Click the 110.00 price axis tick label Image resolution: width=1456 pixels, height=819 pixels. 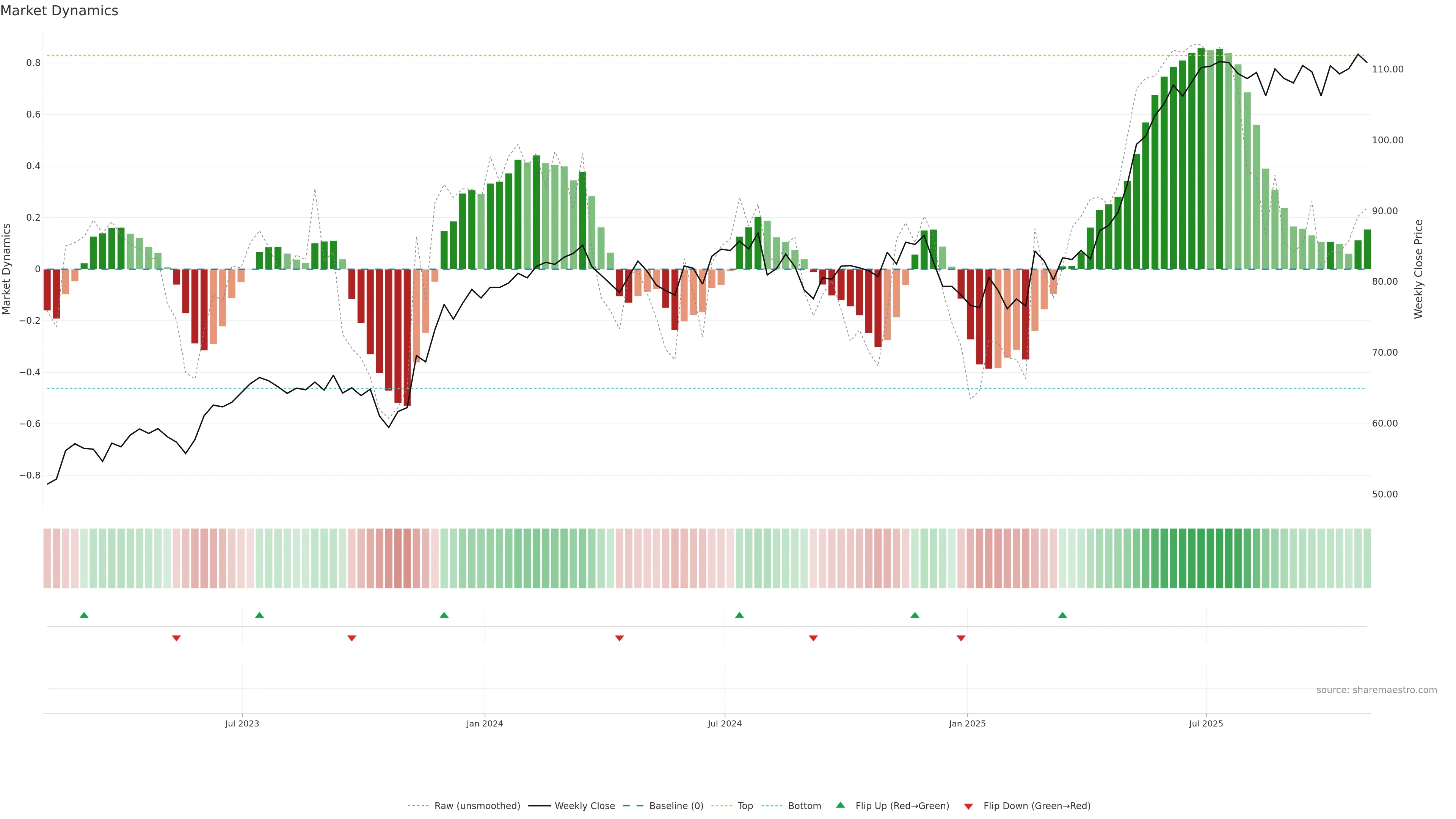tap(1388, 69)
